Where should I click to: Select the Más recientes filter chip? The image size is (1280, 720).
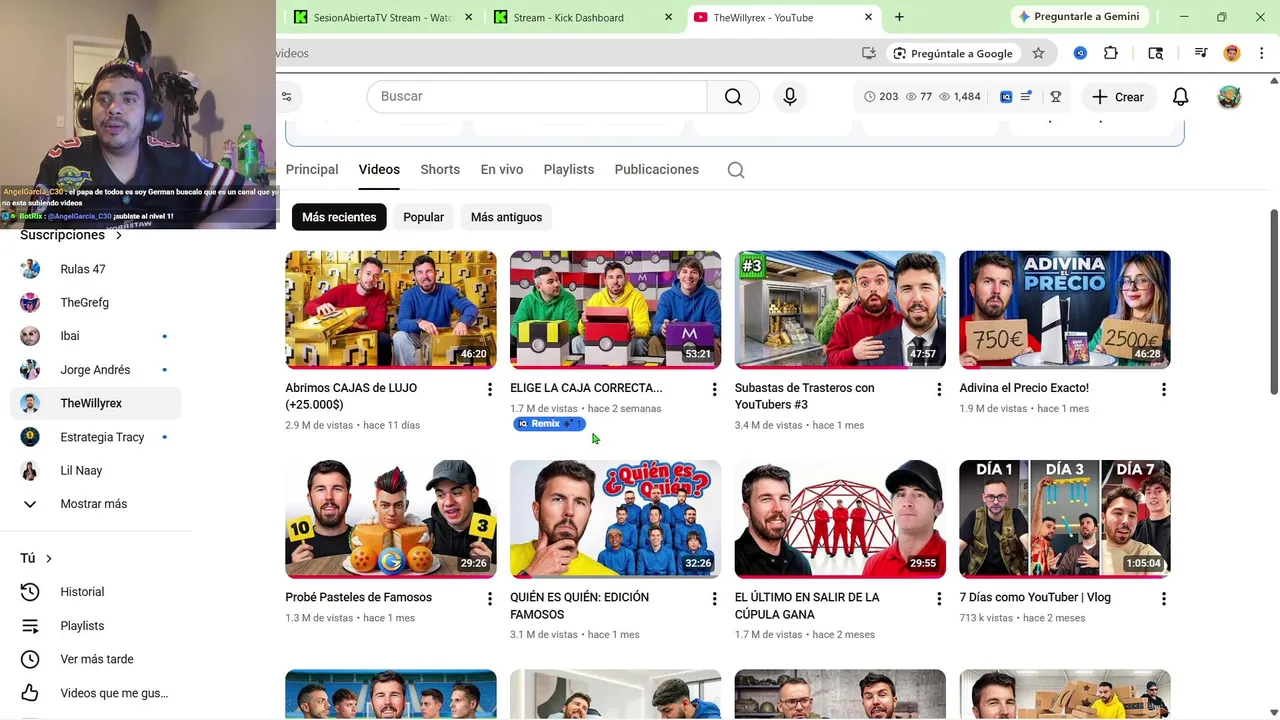click(339, 217)
